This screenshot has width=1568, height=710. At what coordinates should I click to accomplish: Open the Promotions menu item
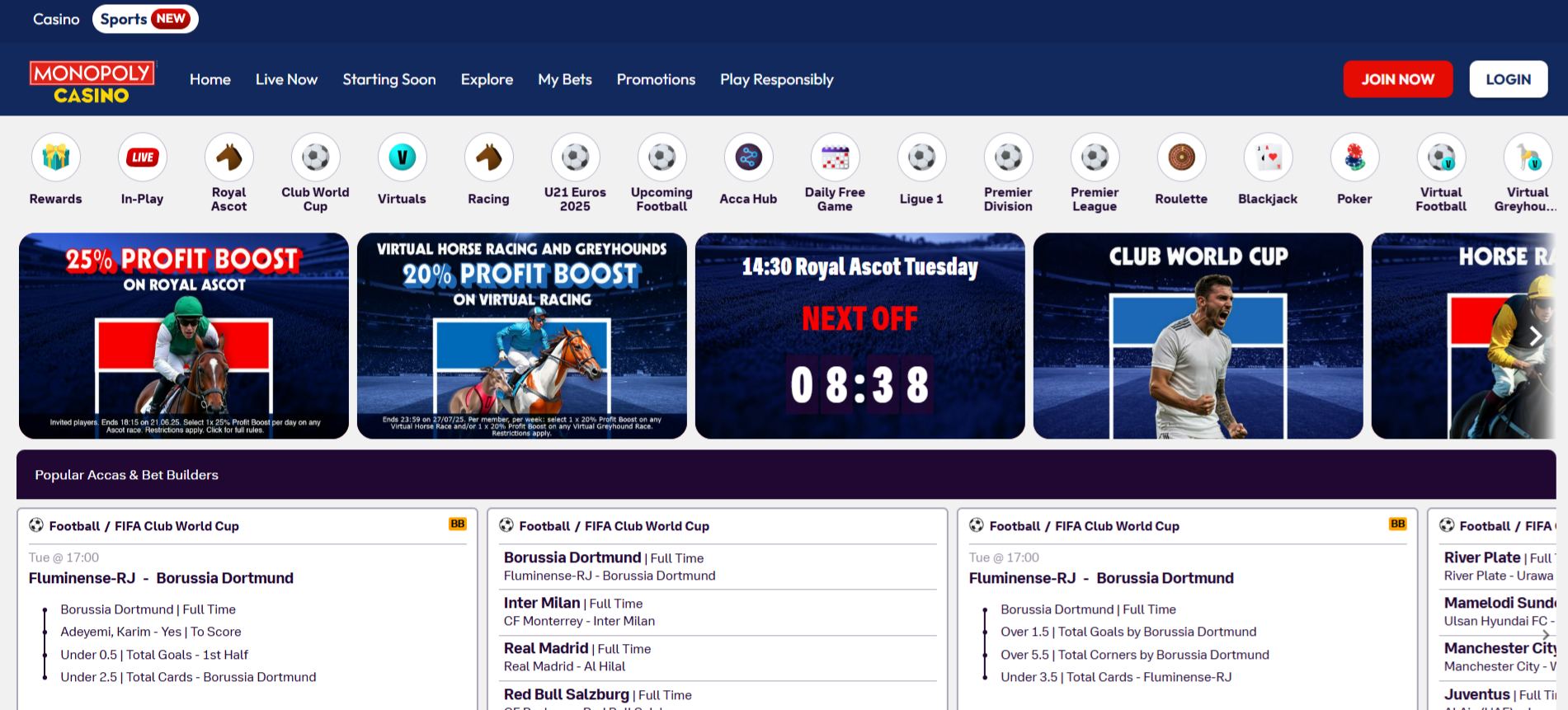click(656, 80)
